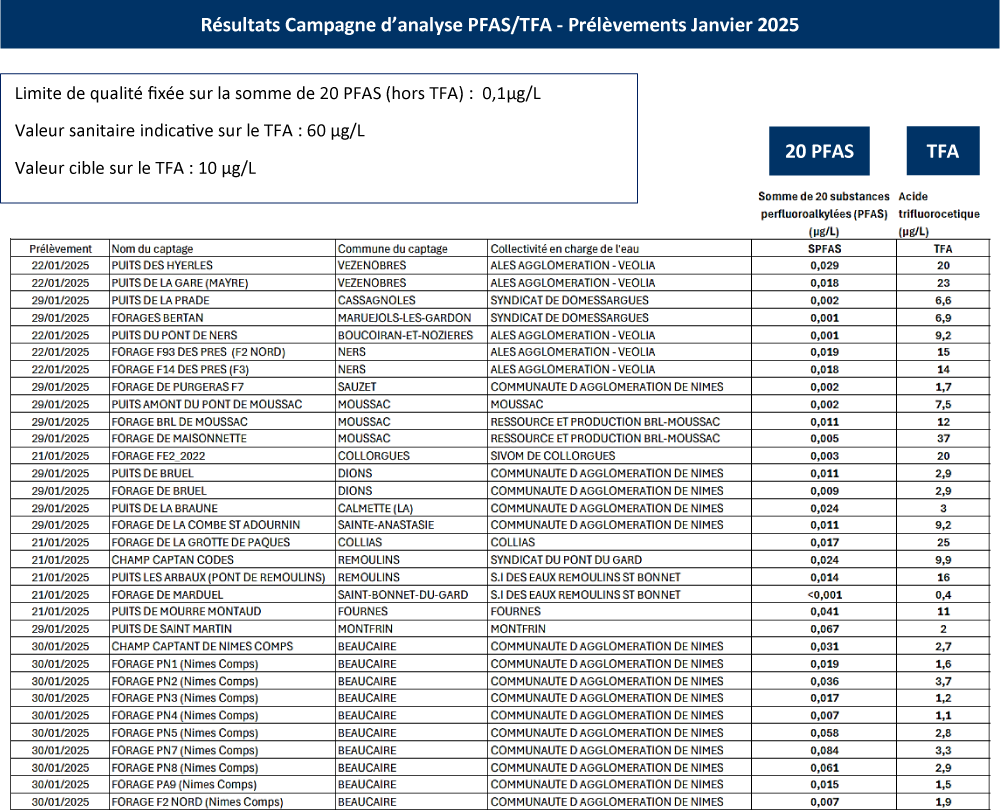Click SPFAS value <0,001
Image resolution: width=1000 pixels, height=810 pixels.
coord(825,594)
